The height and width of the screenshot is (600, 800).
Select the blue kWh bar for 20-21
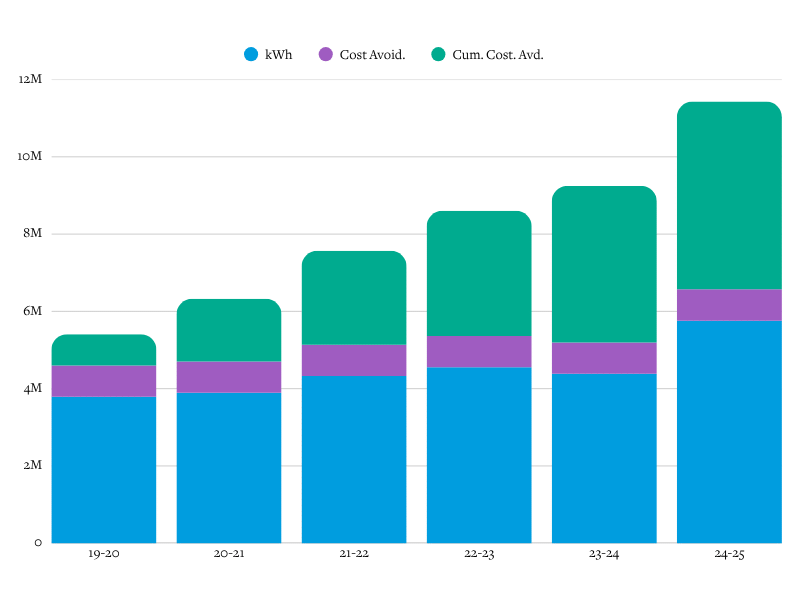[x=229, y=467]
